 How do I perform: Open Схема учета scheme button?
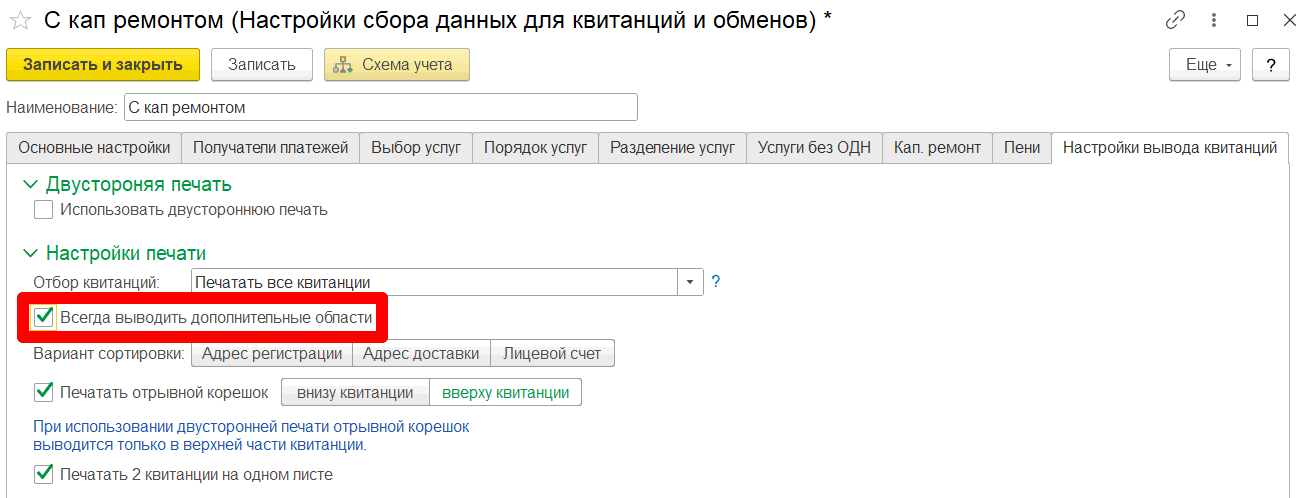[396, 65]
